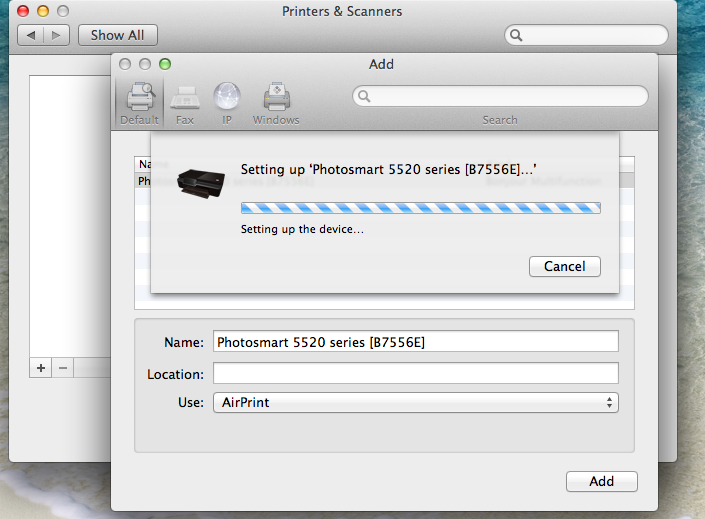Open the Use driver dropdown showing AirPrint
Viewport: 705px width, 519px height.
tap(416, 403)
